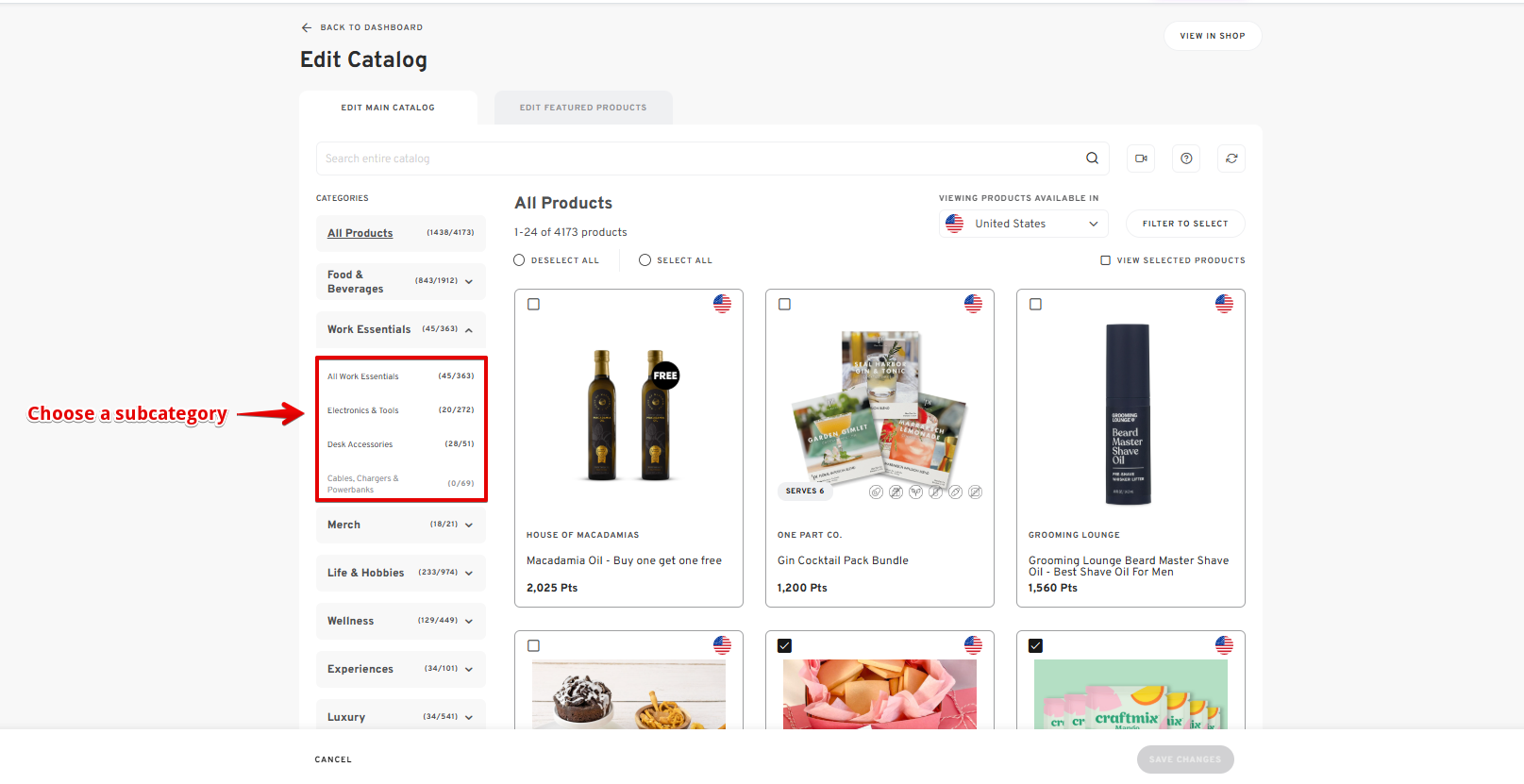Select Electronics & Tools subcategory
The image size is (1524, 784).
coord(363,410)
